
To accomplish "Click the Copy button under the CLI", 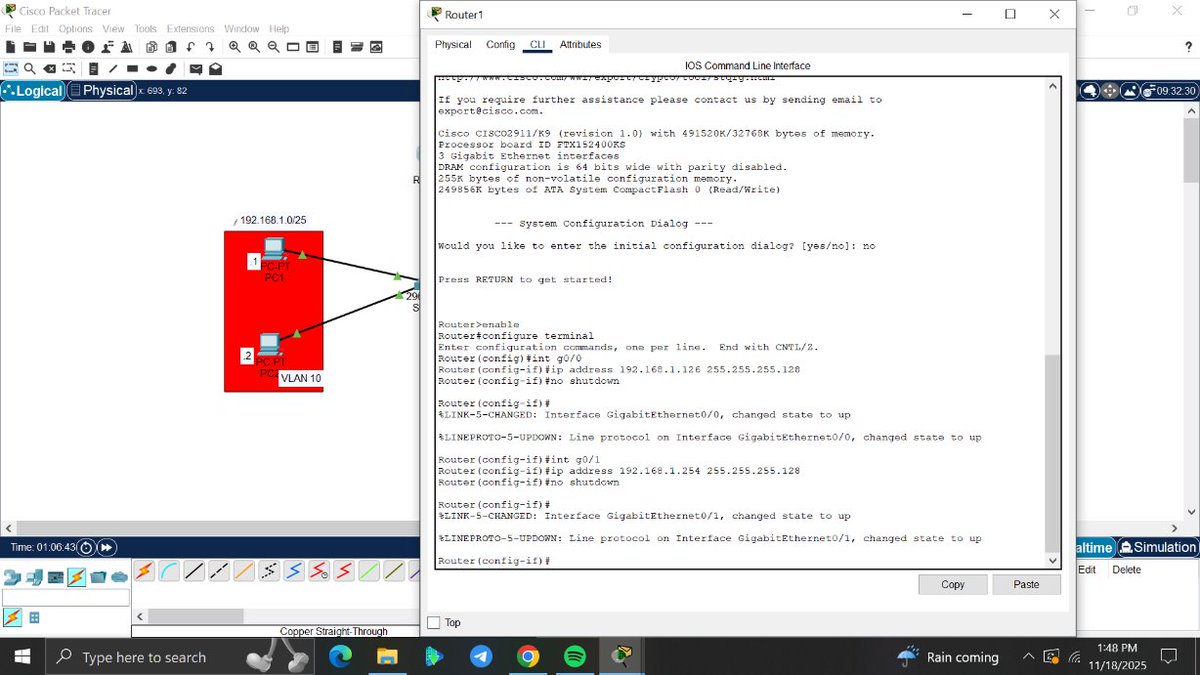I will [x=953, y=584].
